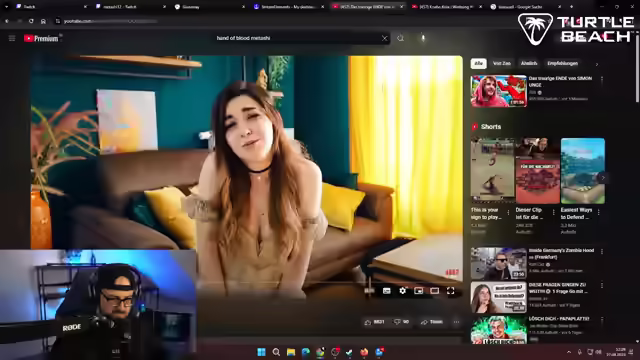Go back in the browser
The height and width of the screenshot is (360, 640).
point(7,21)
